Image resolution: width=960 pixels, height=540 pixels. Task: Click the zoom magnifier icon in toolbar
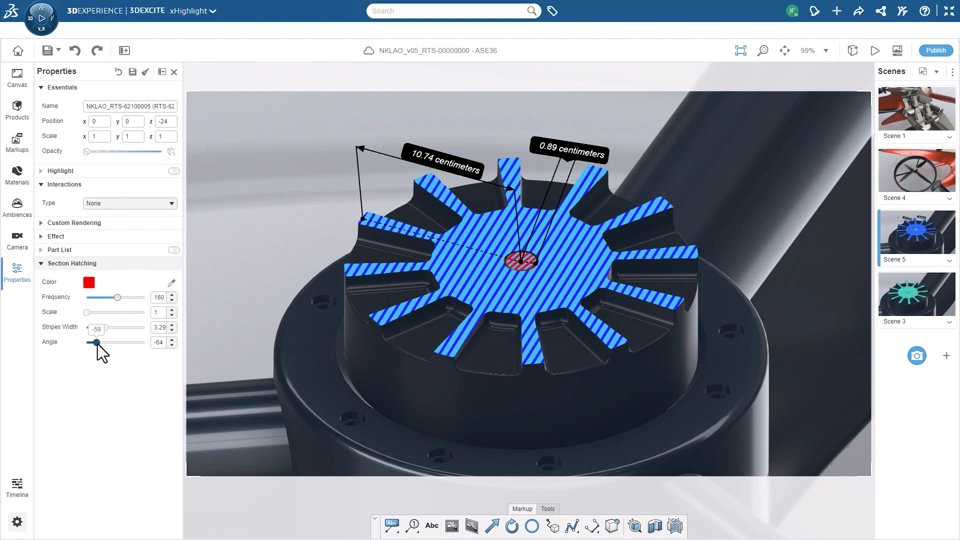pyautogui.click(x=762, y=50)
